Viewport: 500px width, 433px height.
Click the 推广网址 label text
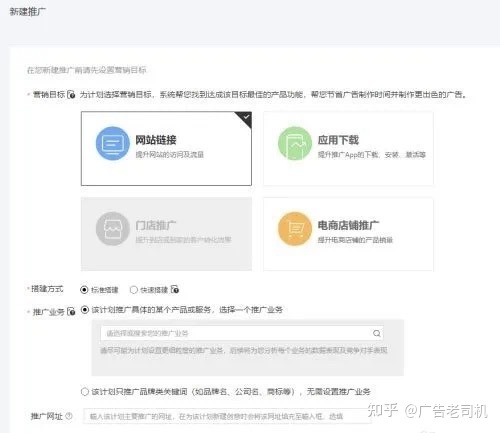click(x=47, y=416)
